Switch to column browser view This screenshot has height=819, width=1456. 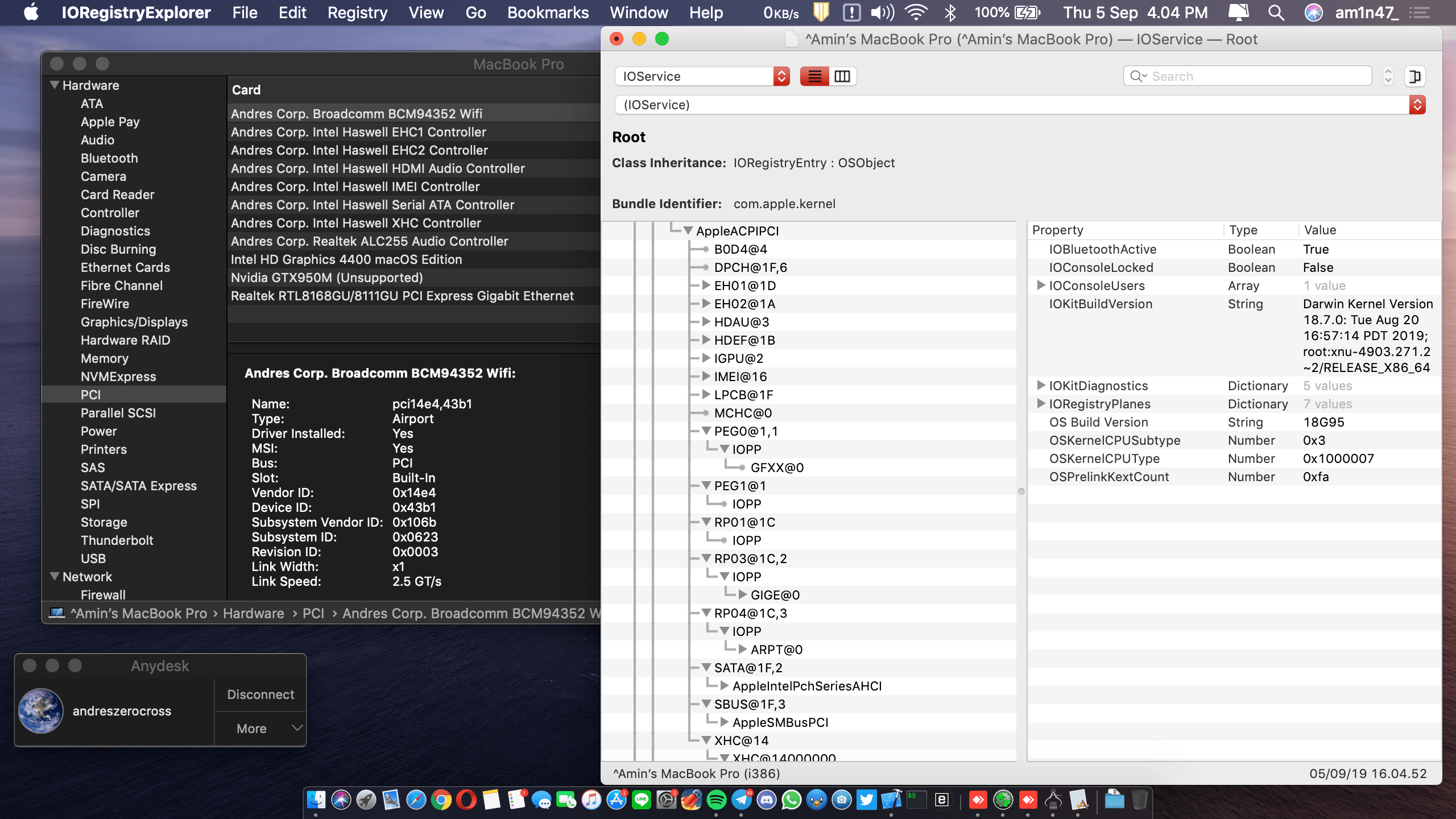point(842,76)
